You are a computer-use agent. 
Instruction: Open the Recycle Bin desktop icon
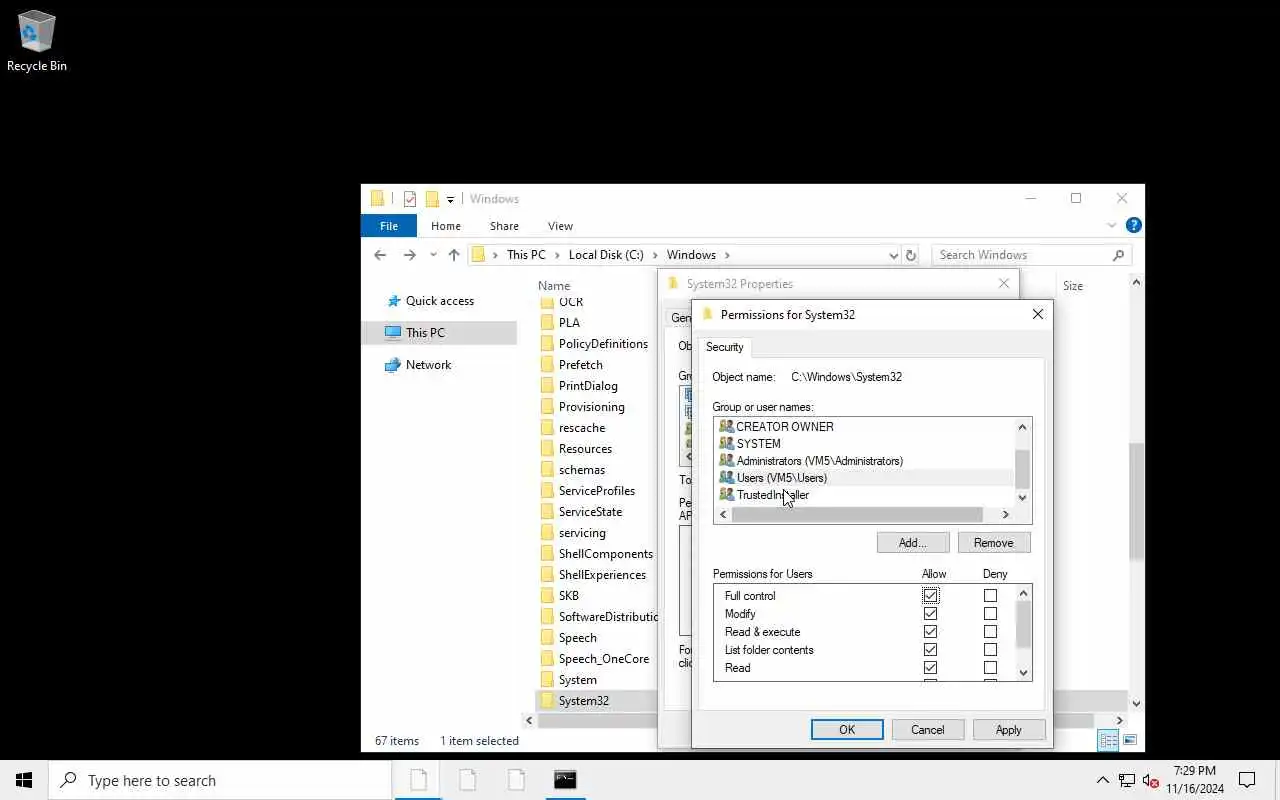tap(36, 40)
